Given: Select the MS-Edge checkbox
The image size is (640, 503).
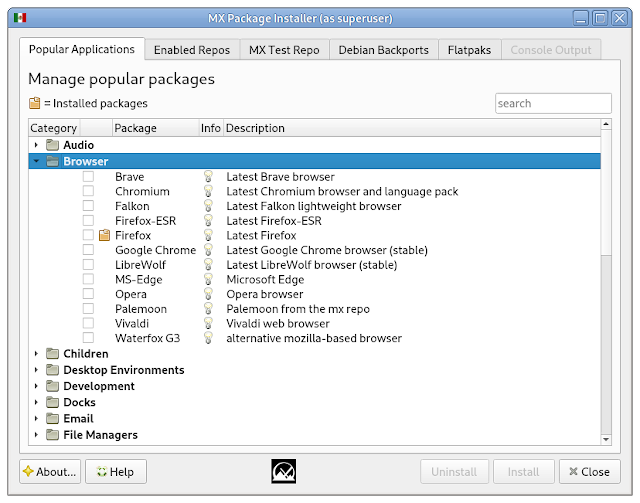Looking at the screenshot, I should click(x=88, y=279).
